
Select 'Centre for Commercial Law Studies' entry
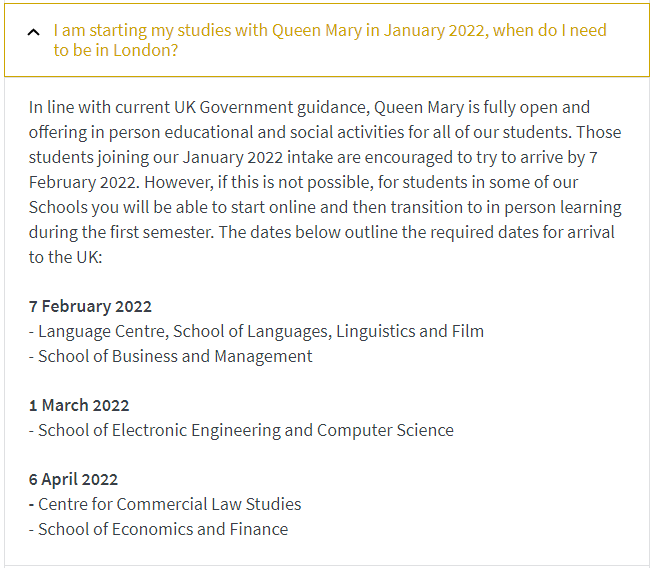tap(165, 504)
